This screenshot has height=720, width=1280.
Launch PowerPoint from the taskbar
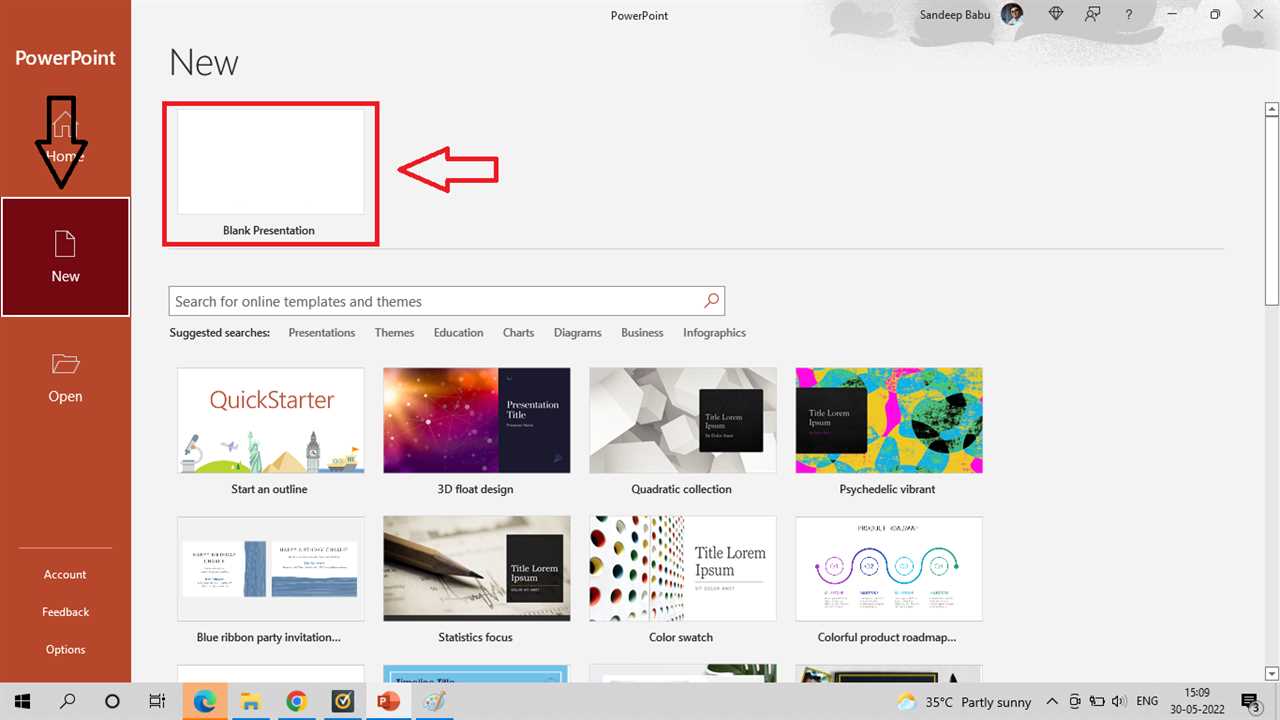[388, 701]
